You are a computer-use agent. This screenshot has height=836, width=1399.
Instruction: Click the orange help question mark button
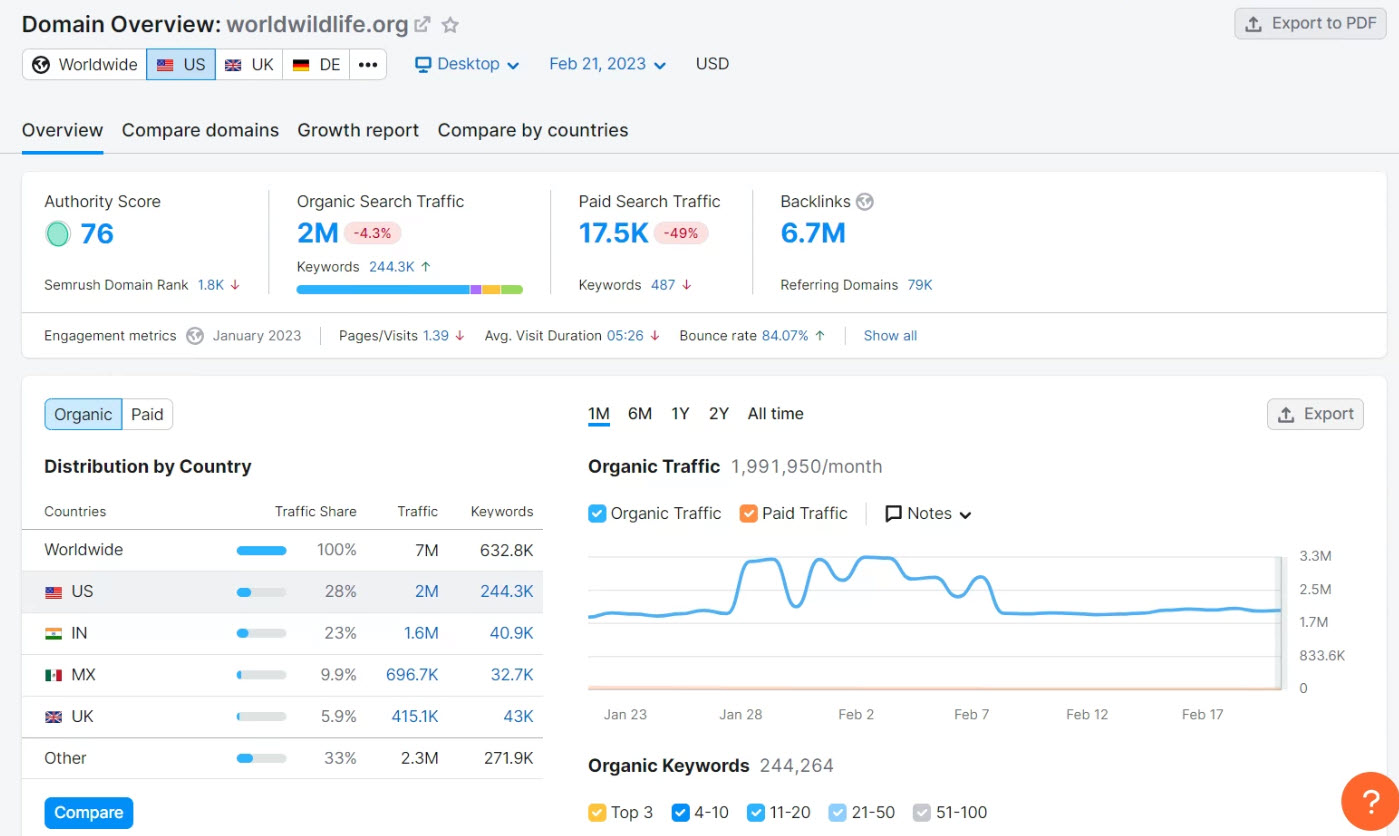pos(1369,801)
